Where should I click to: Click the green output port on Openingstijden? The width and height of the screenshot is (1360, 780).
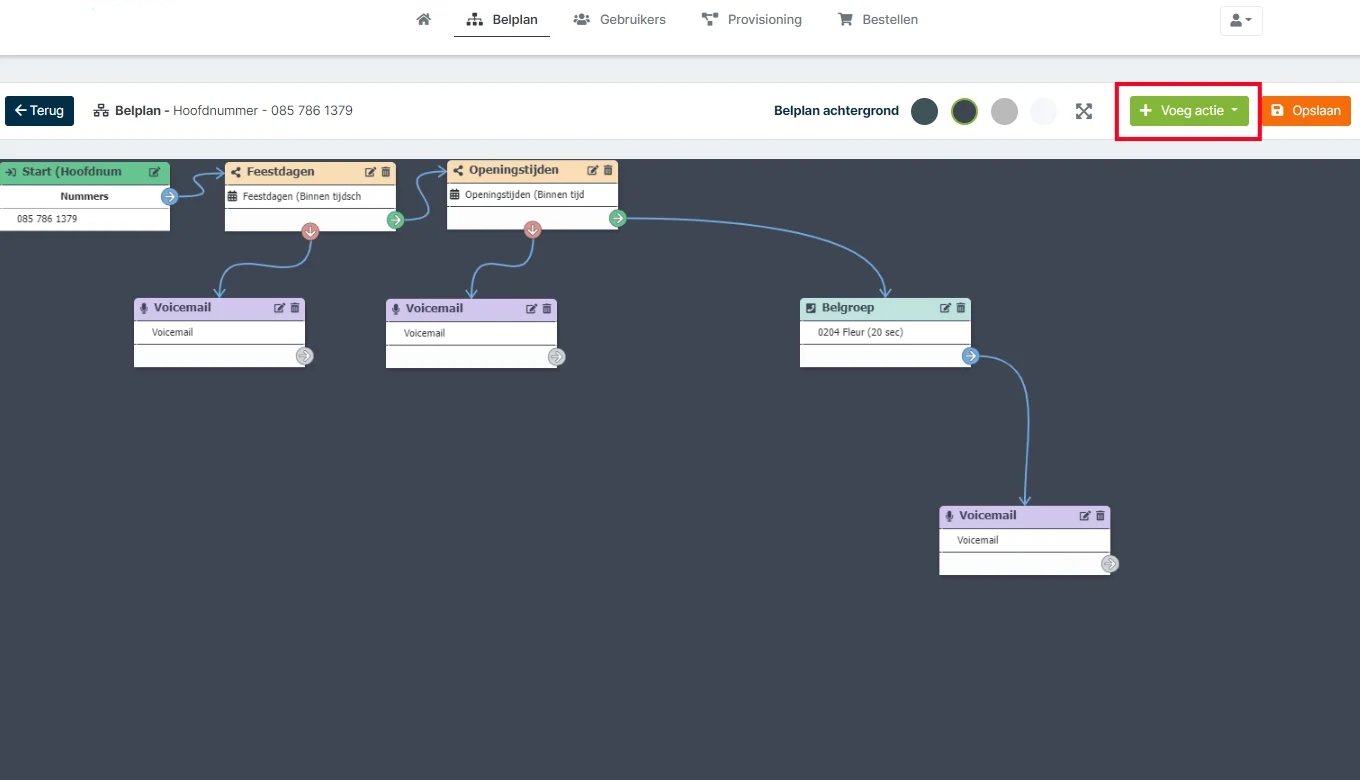(x=618, y=218)
